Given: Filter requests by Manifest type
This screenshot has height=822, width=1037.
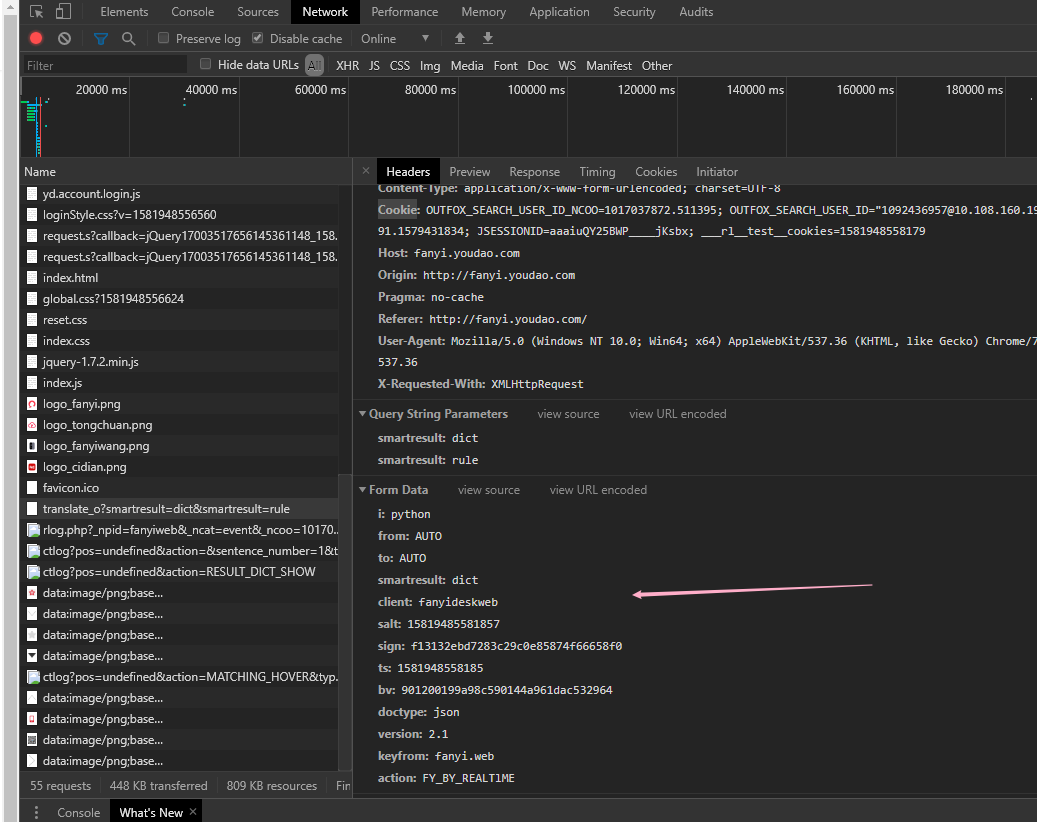Looking at the screenshot, I should (608, 65).
